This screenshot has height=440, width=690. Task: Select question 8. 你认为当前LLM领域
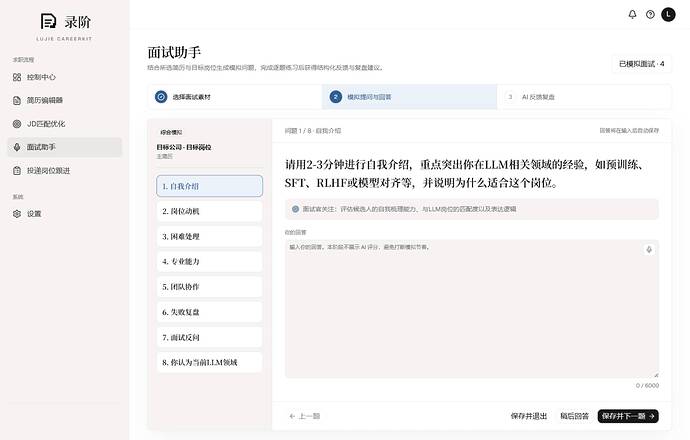pos(209,363)
